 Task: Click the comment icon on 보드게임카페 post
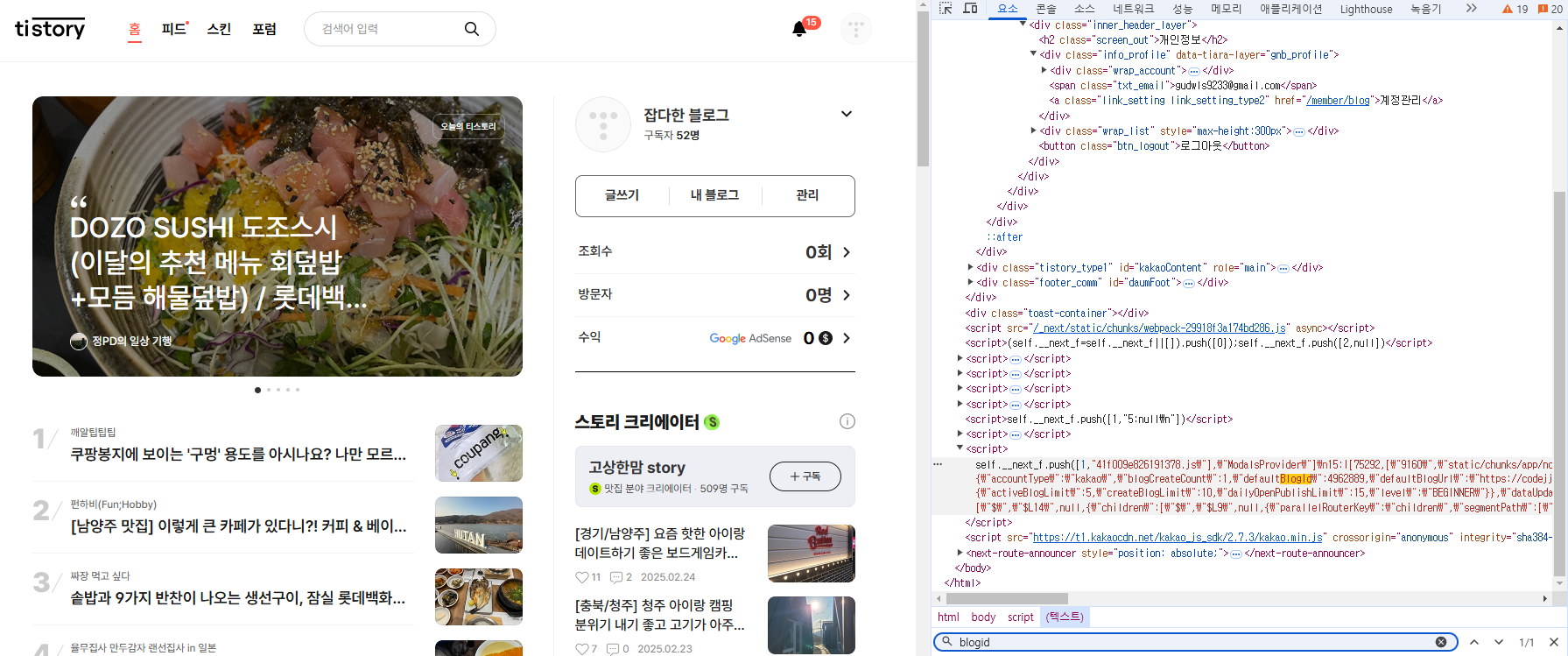[616, 577]
